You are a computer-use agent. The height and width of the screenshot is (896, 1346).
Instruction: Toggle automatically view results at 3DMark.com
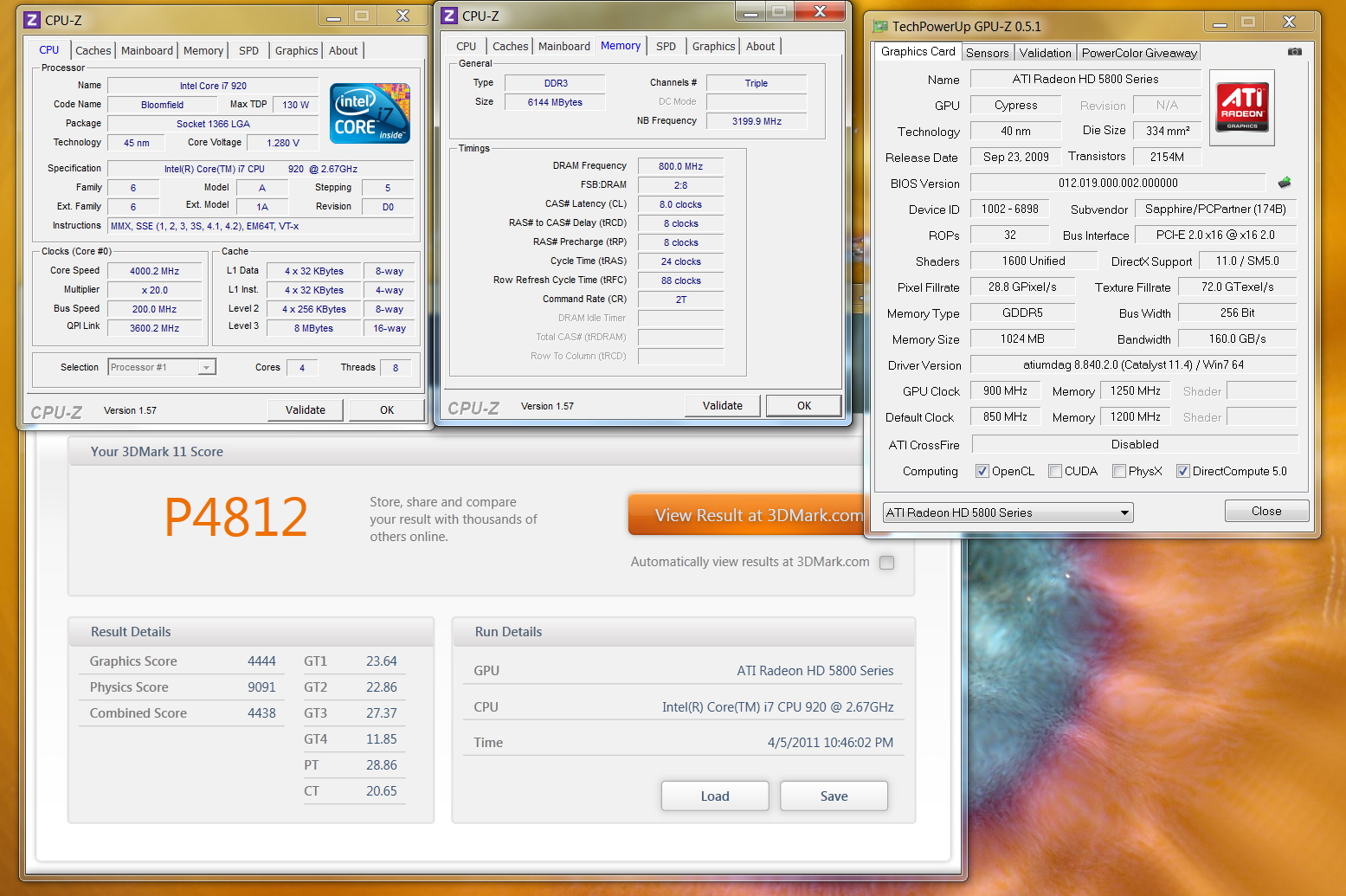[886, 563]
